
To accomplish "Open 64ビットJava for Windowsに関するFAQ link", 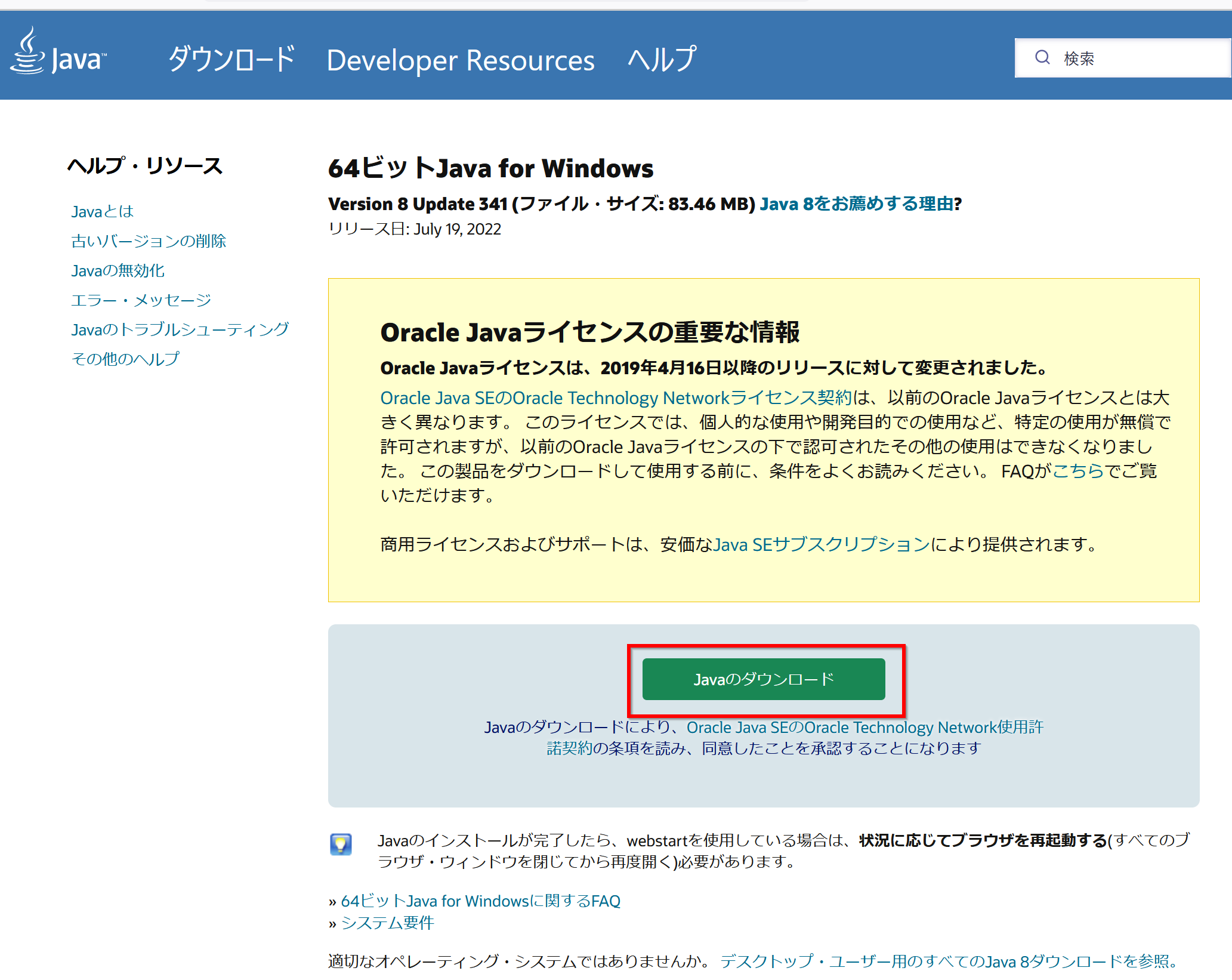I will pyautogui.click(x=480, y=901).
